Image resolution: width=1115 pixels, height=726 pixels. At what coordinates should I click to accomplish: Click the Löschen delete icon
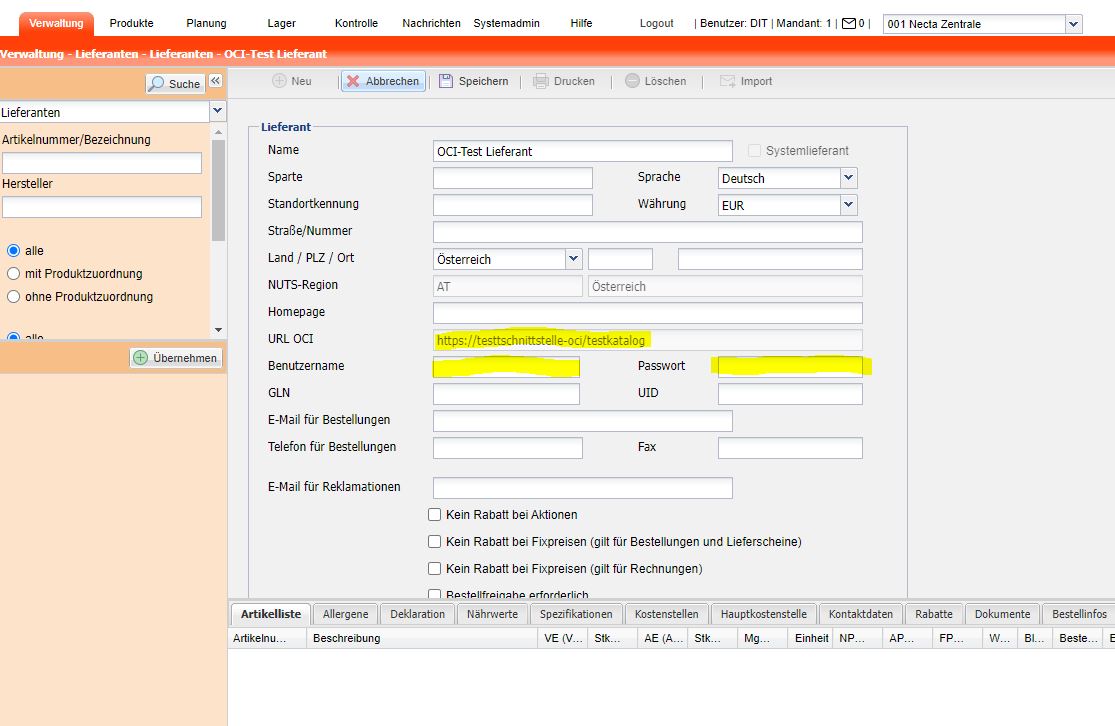(632, 81)
